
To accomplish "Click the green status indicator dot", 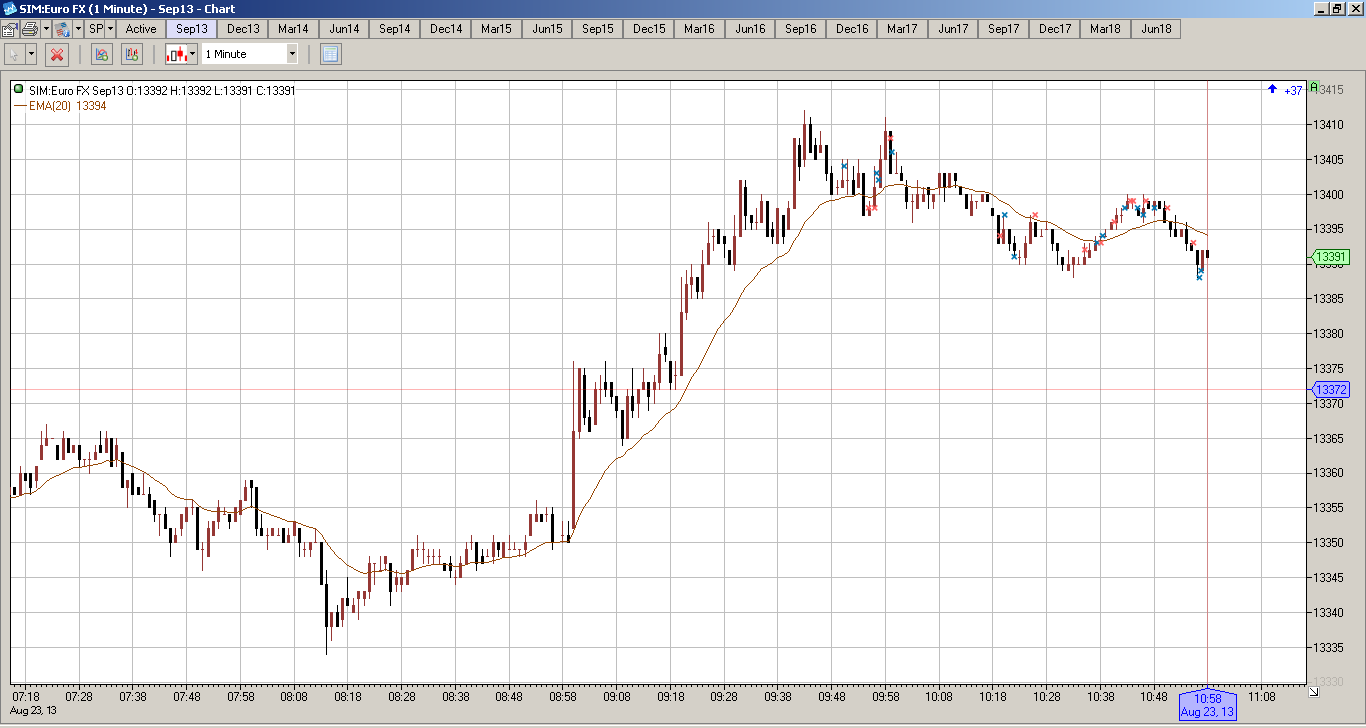I will (18, 90).
